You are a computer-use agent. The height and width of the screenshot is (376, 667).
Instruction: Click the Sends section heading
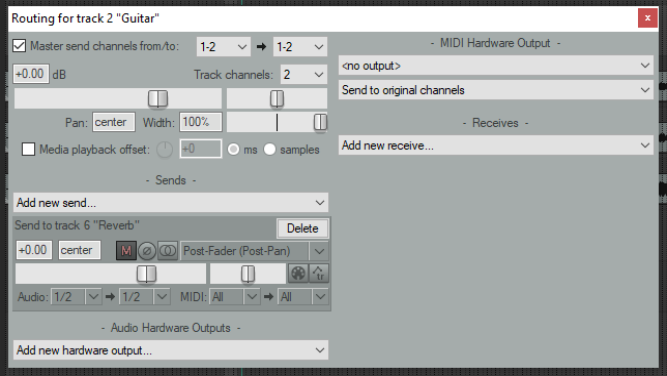point(171,180)
